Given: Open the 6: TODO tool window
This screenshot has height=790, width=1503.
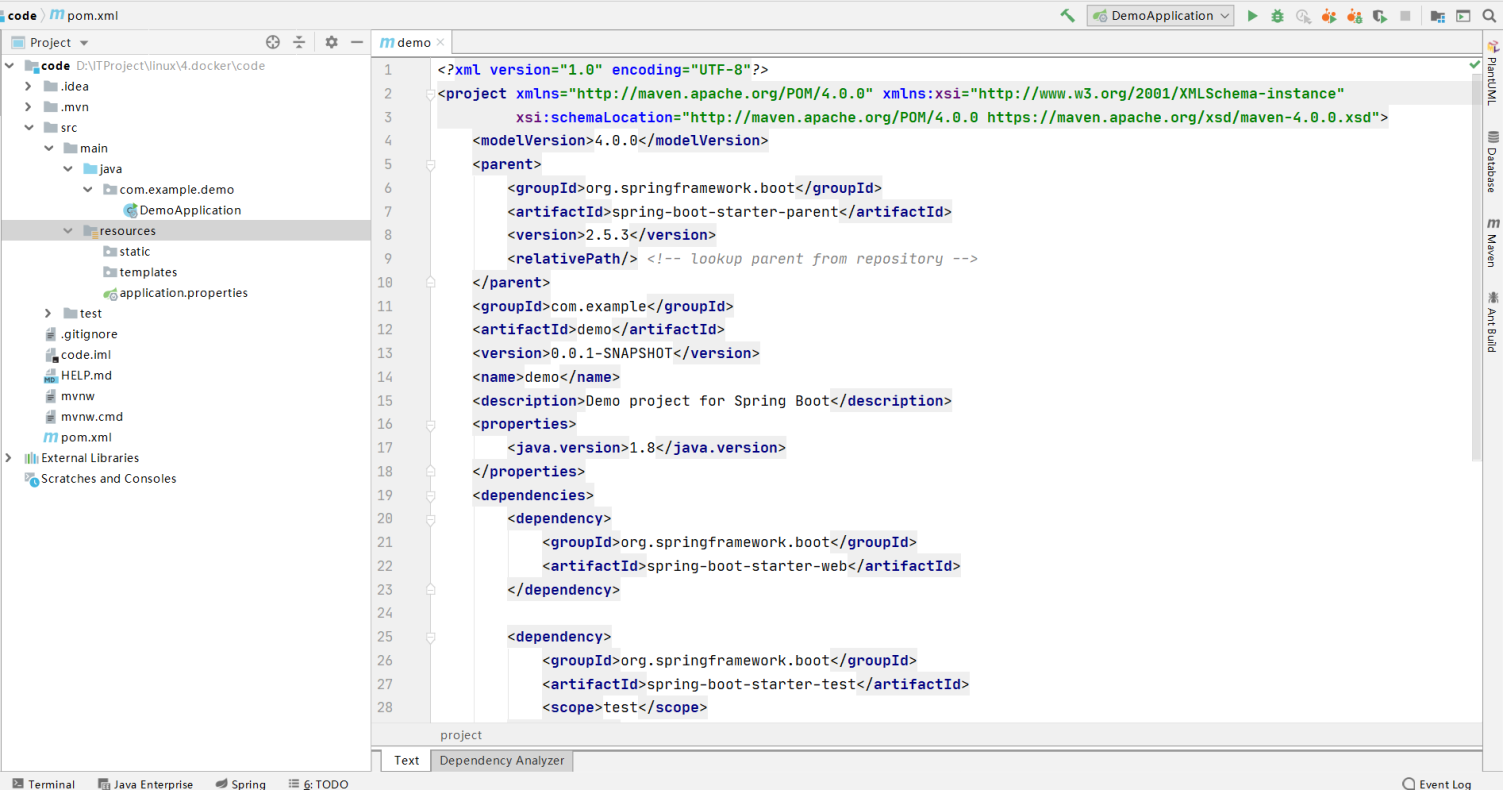Looking at the screenshot, I should [318, 784].
